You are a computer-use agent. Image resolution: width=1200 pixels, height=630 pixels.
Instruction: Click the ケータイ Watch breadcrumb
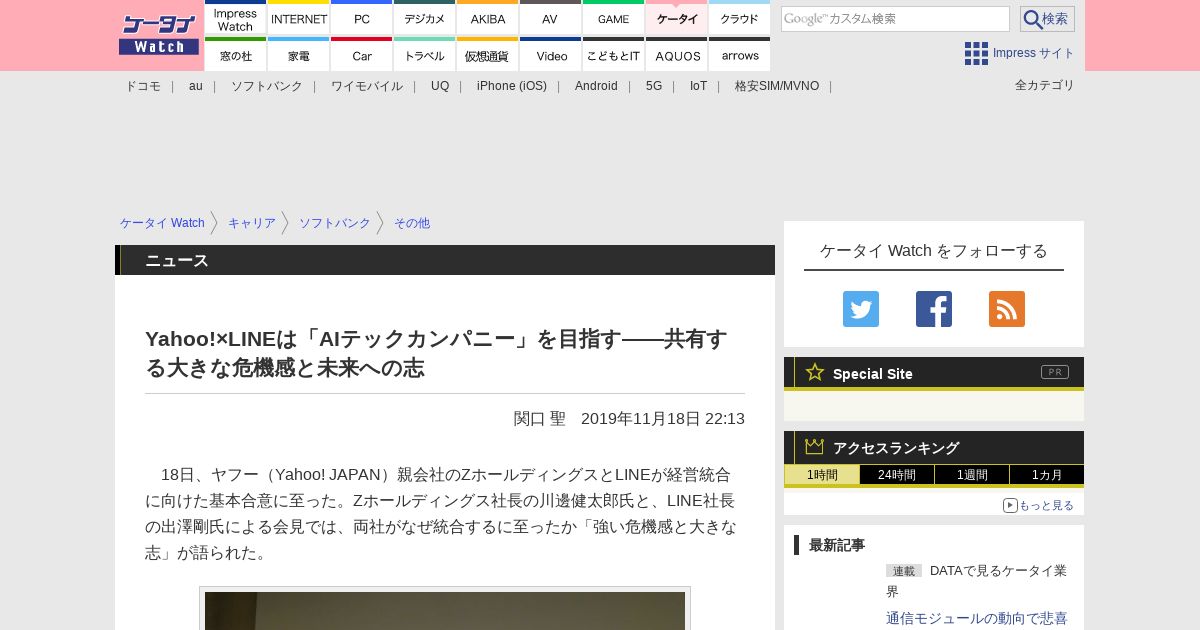[x=162, y=223]
